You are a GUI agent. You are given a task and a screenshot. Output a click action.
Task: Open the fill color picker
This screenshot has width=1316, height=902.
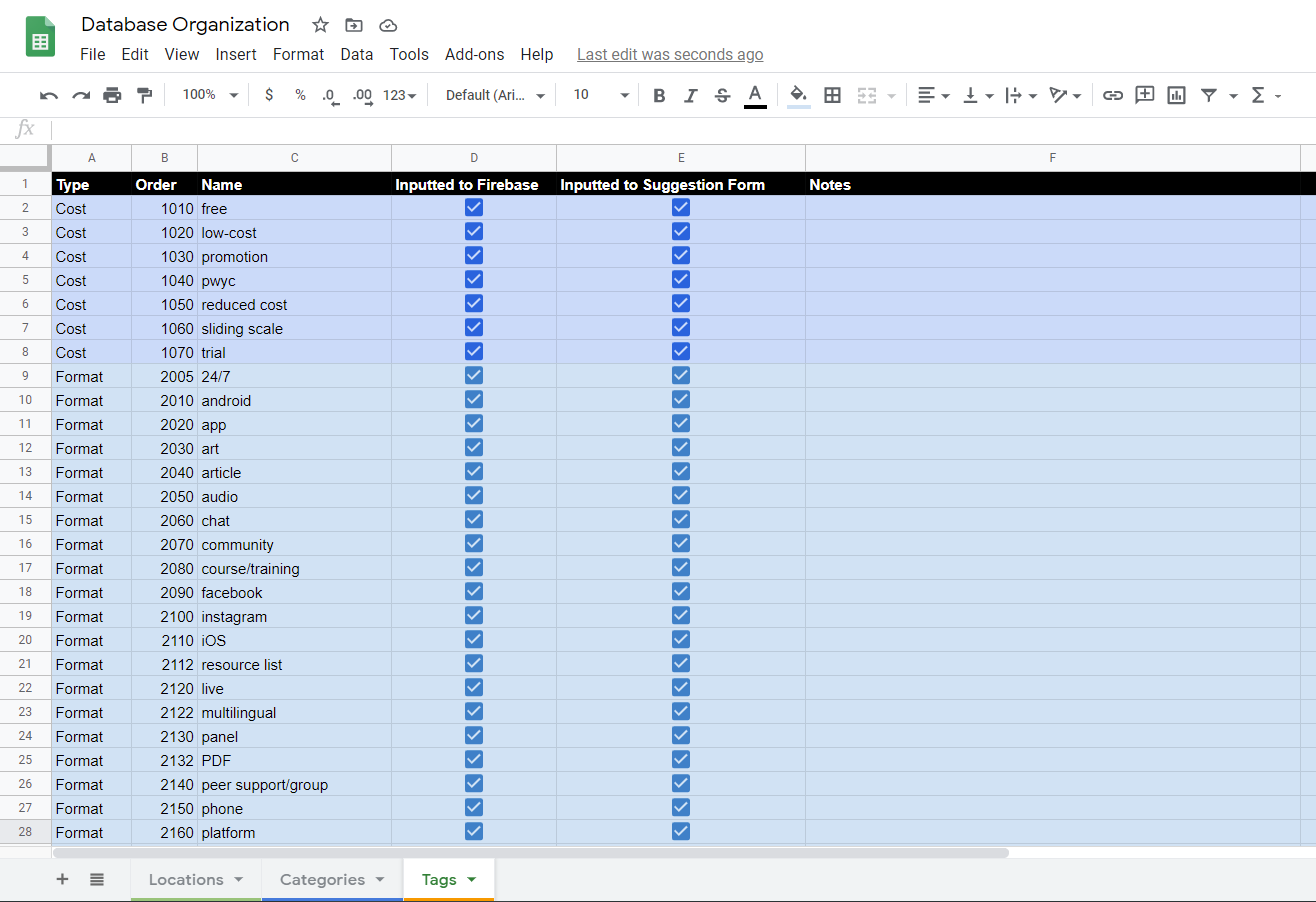(x=798, y=95)
